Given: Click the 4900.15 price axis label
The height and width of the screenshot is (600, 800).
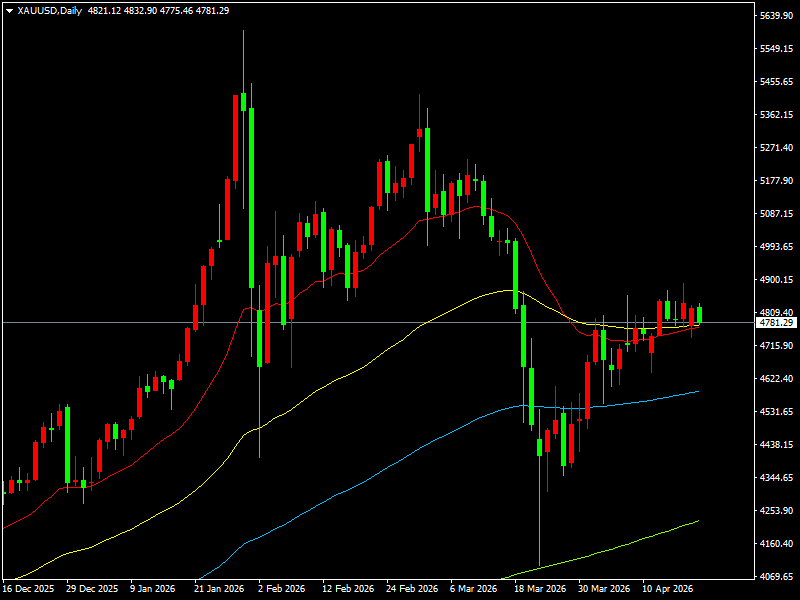Looking at the screenshot, I should click(x=777, y=280).
